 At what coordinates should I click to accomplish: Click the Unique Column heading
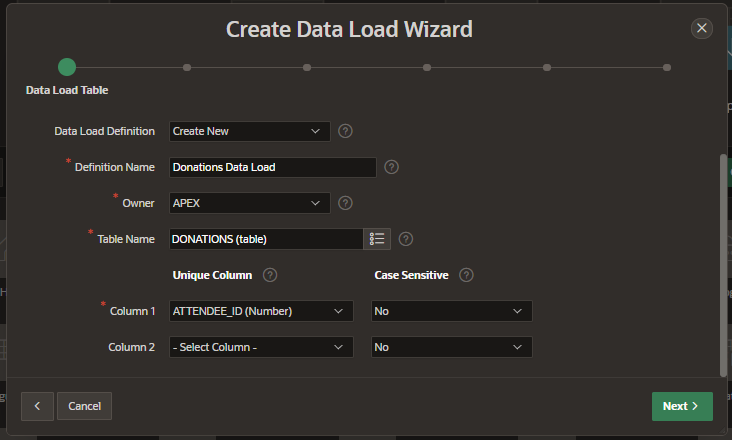(x=212, y=275)
